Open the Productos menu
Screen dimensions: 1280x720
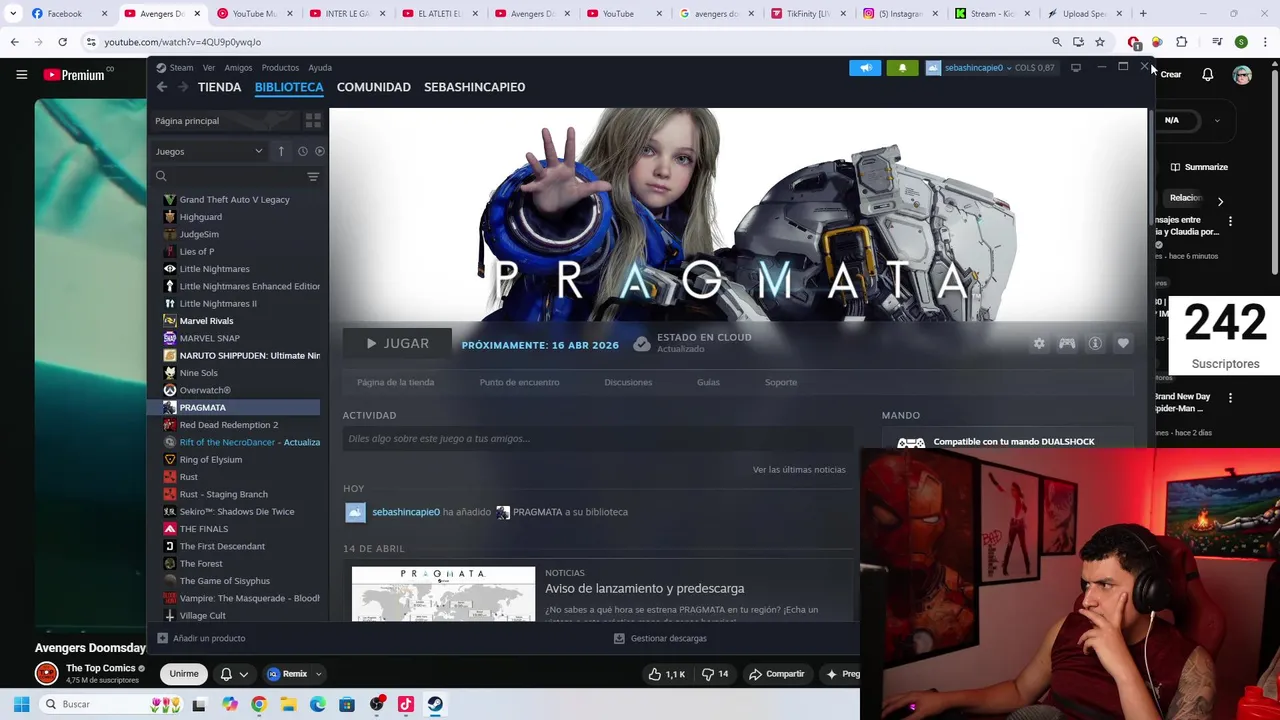coord(280,68)
